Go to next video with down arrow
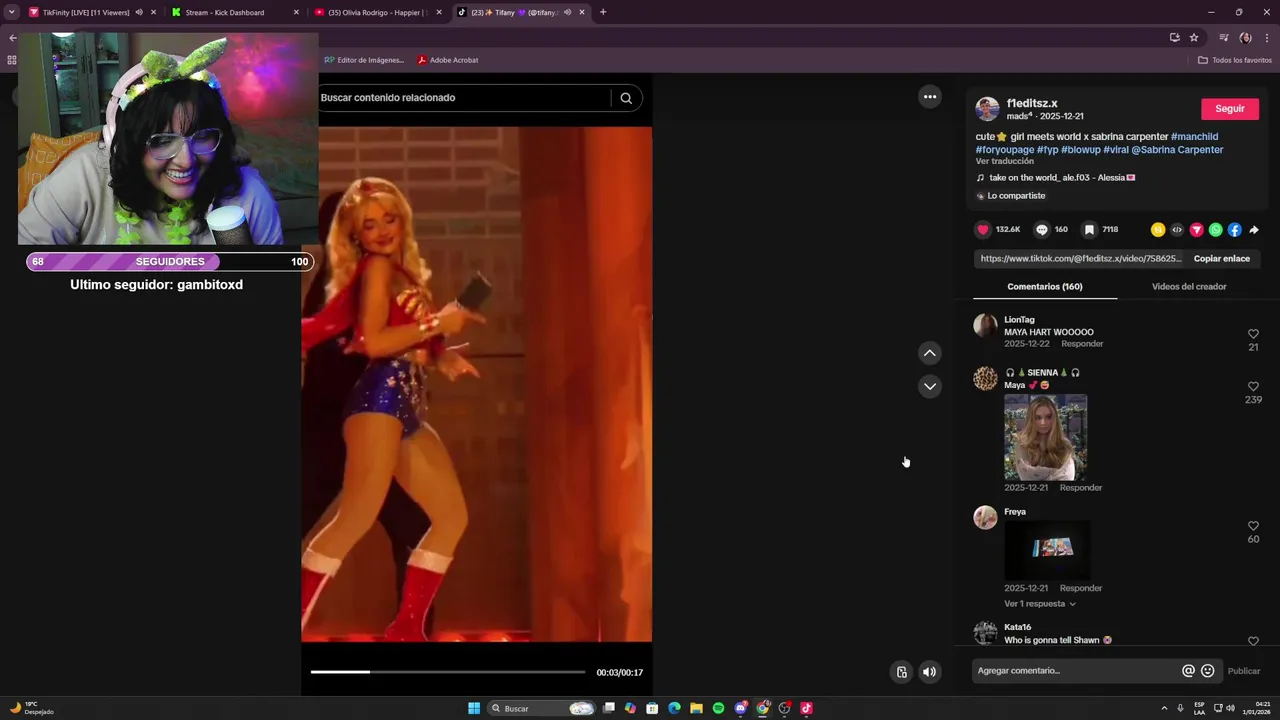Viewport: 1280px width, 720px height. click(x=930, y=386)
